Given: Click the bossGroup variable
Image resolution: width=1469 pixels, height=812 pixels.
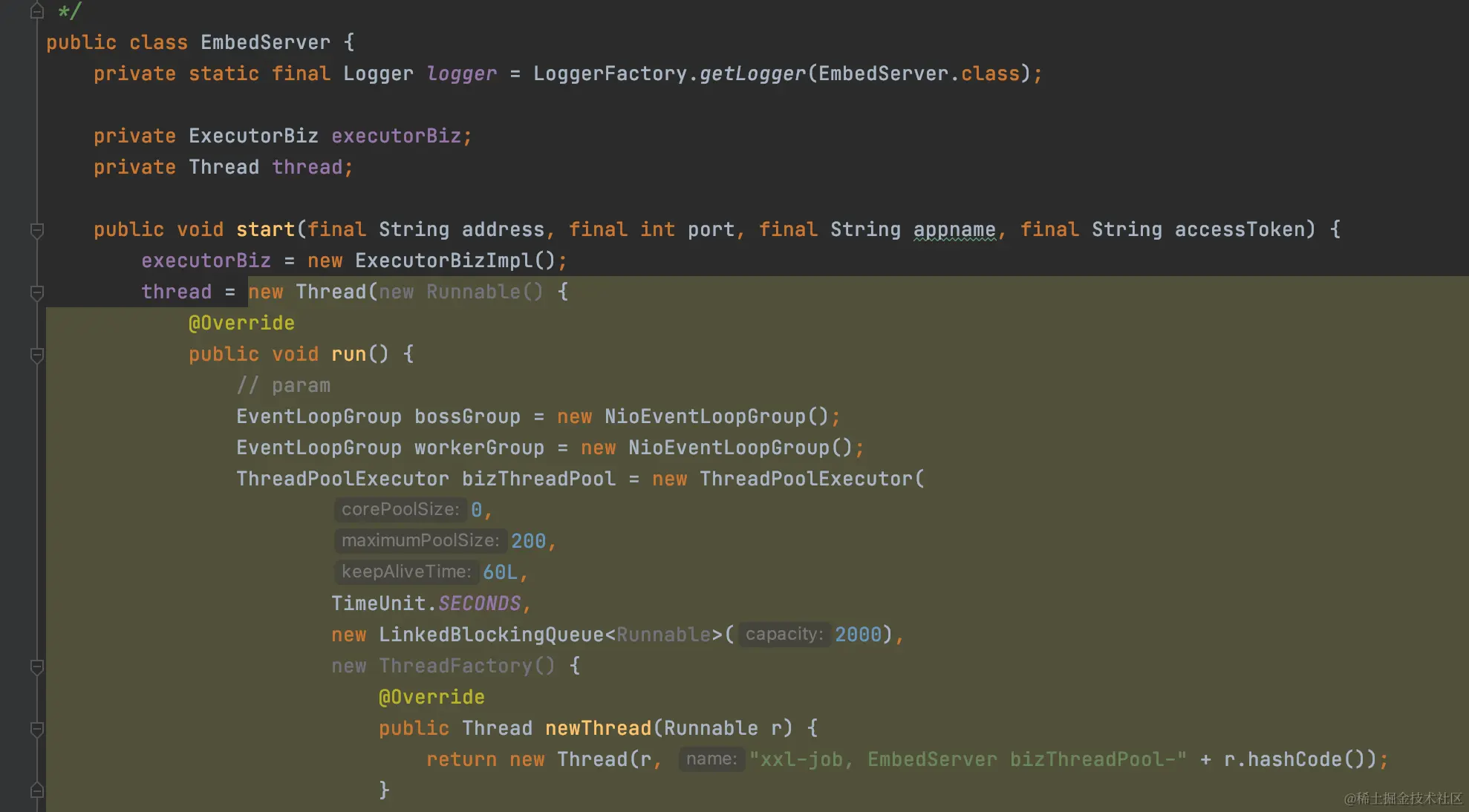Looking at the screenshot, I should coord(467,416).
